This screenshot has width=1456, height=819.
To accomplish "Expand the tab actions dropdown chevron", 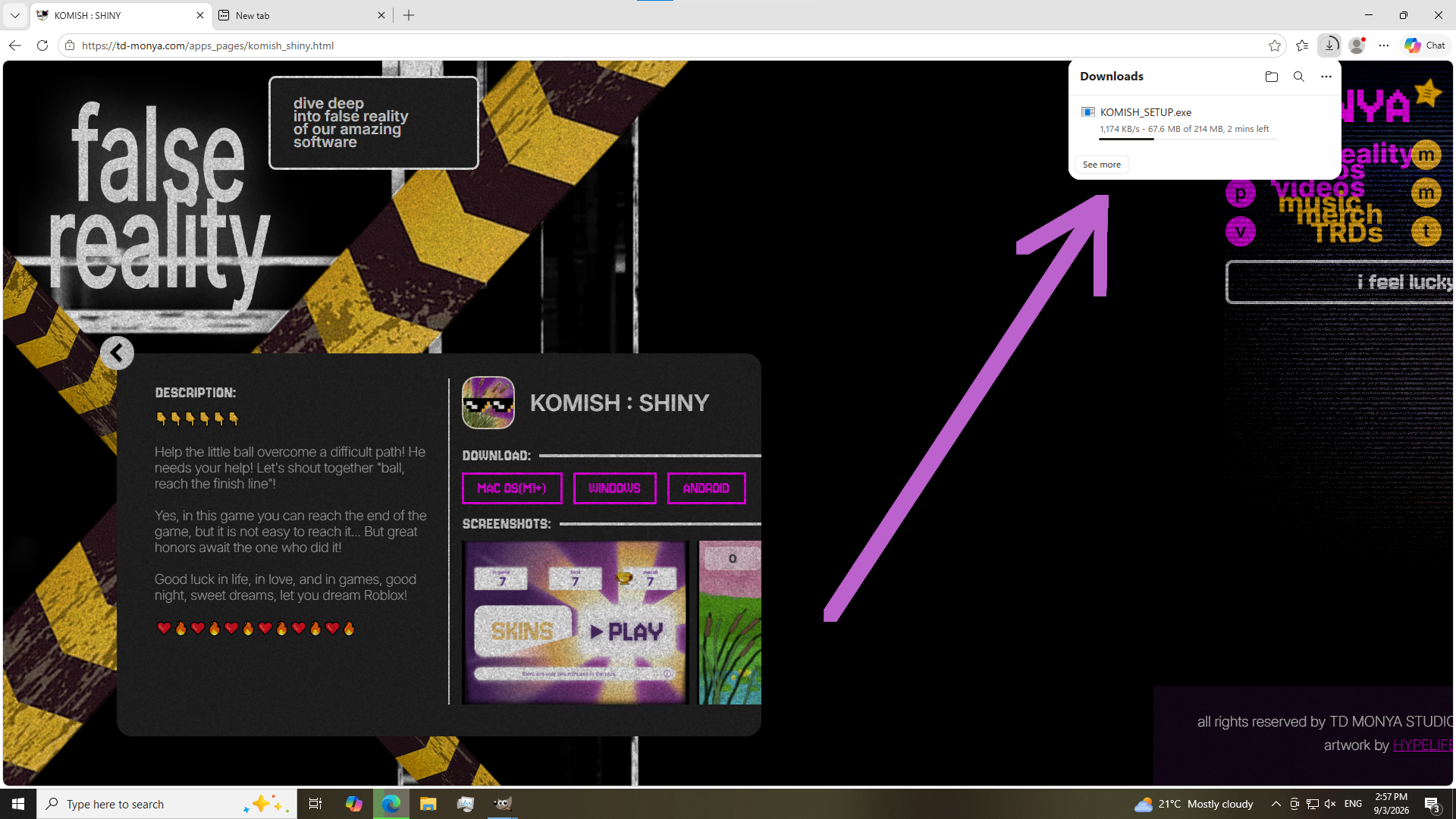I will pos(14,15).
